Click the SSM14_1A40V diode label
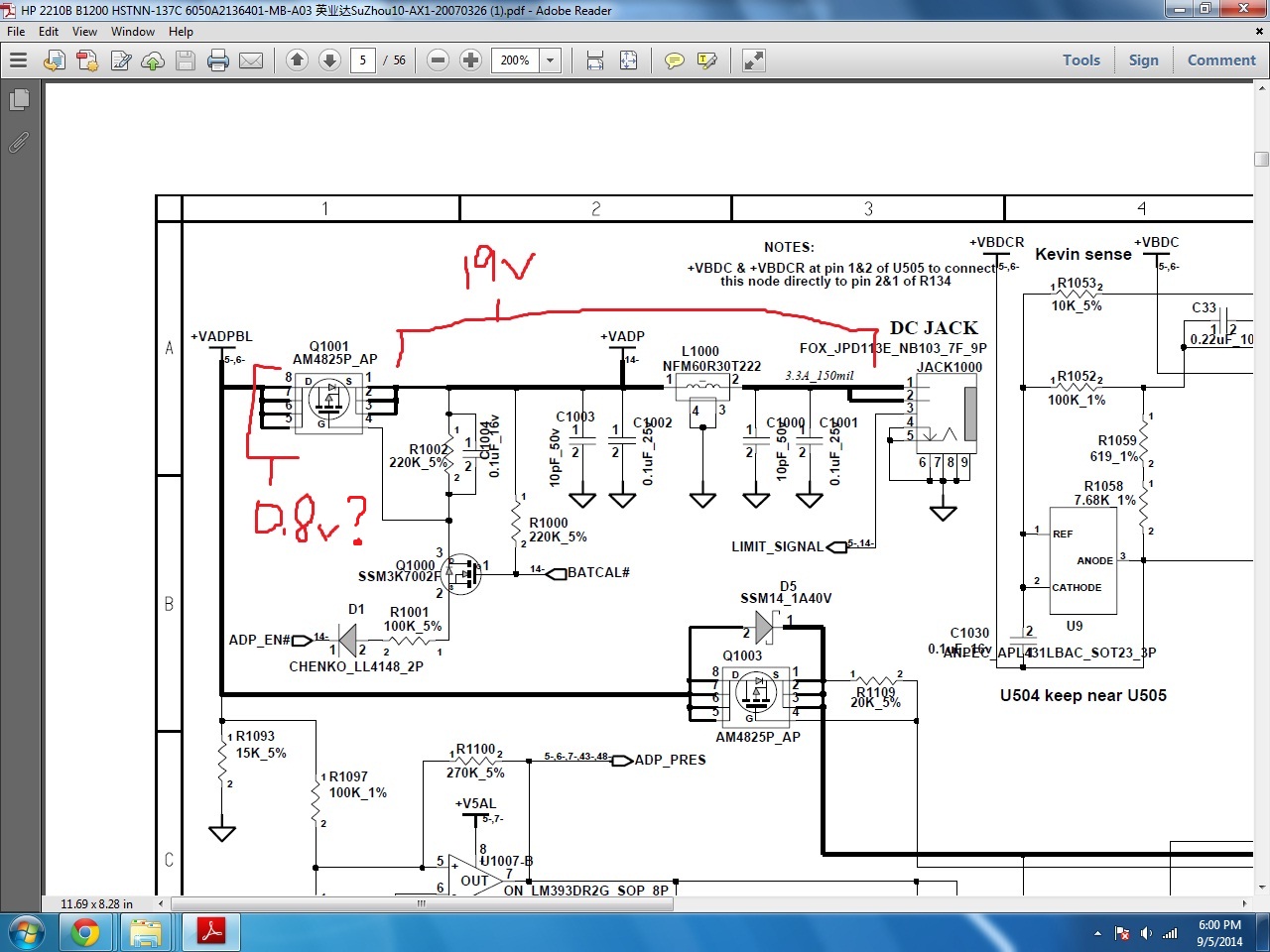The image size is (1270, 952). point(786,598)
